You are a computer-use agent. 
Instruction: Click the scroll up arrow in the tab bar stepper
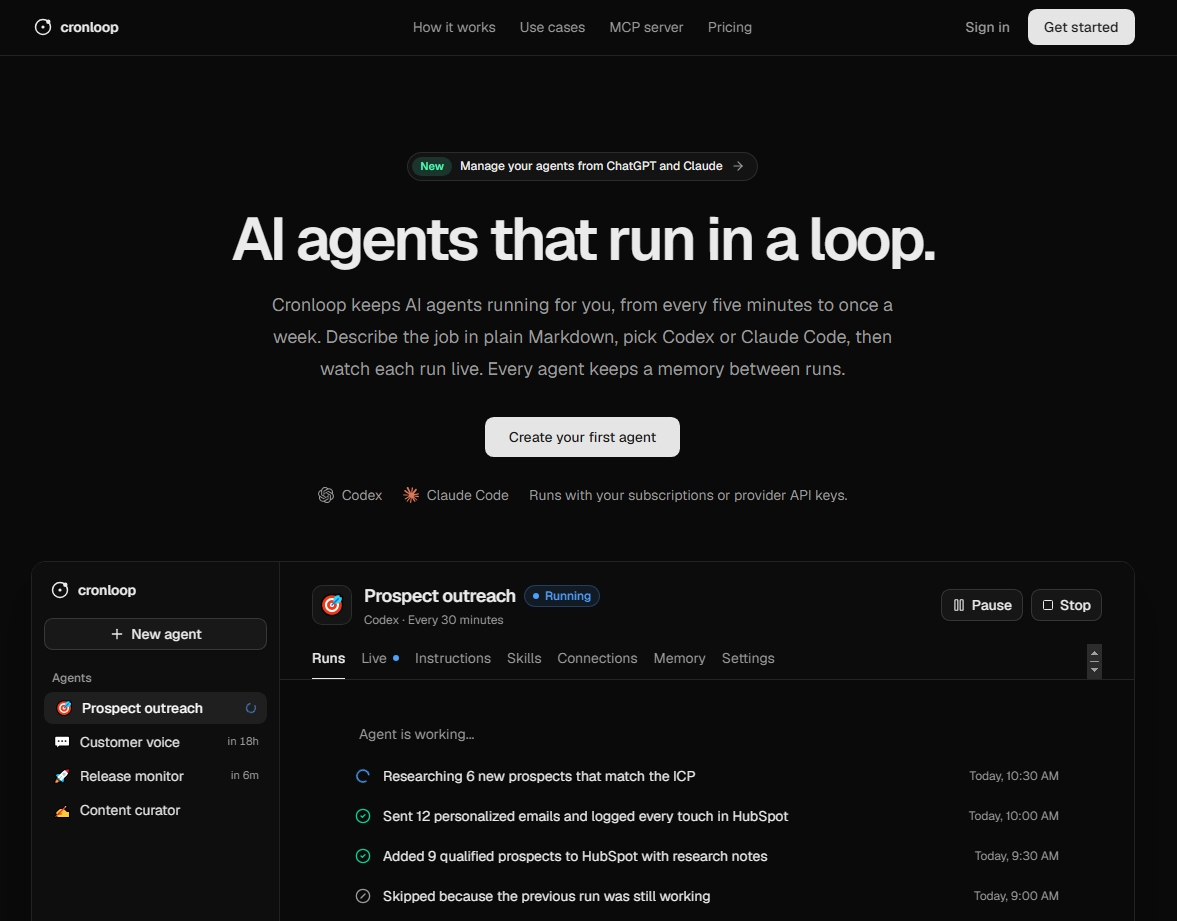click(x=1094, y=653)
